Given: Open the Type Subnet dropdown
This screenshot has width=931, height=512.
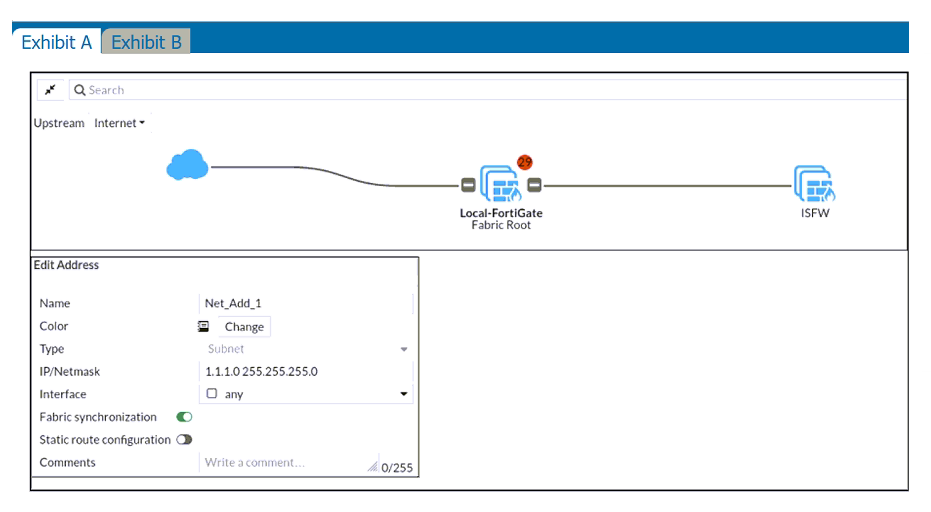Looking at the screenshot, I should [x=306, y=349].
